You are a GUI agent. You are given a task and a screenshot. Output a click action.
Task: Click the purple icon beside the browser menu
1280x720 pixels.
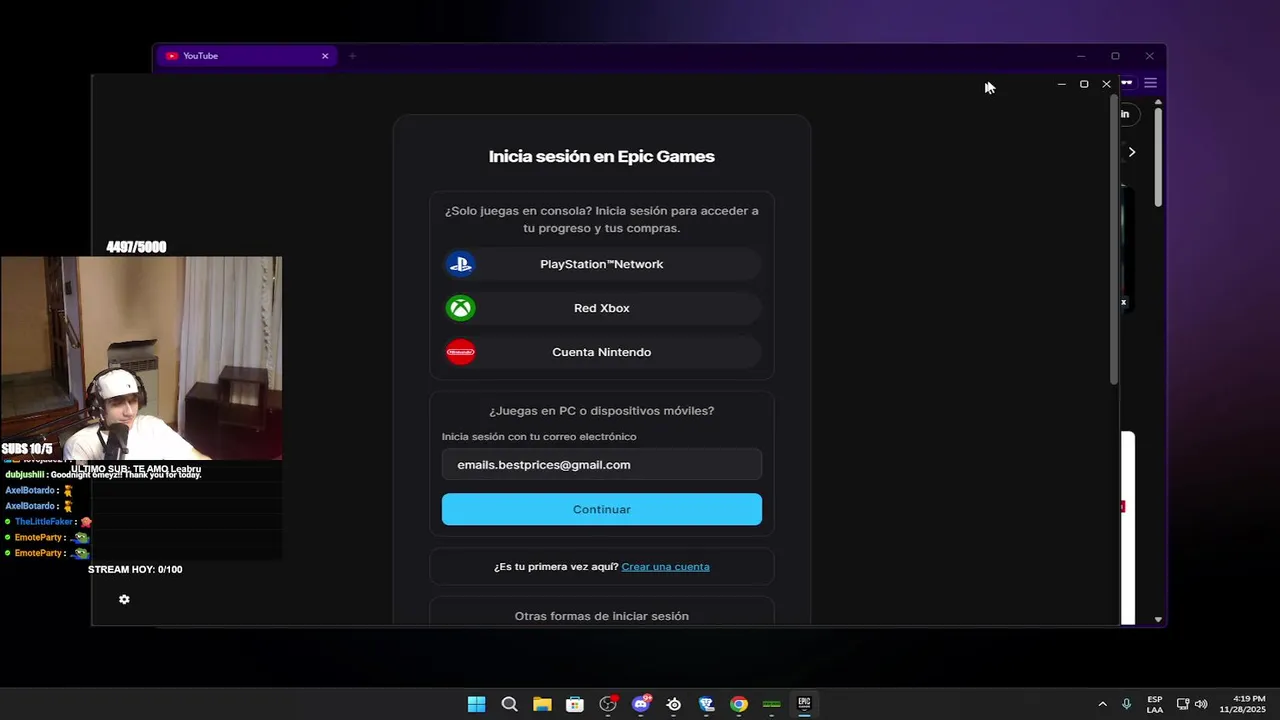click(x=1127, y=83)
